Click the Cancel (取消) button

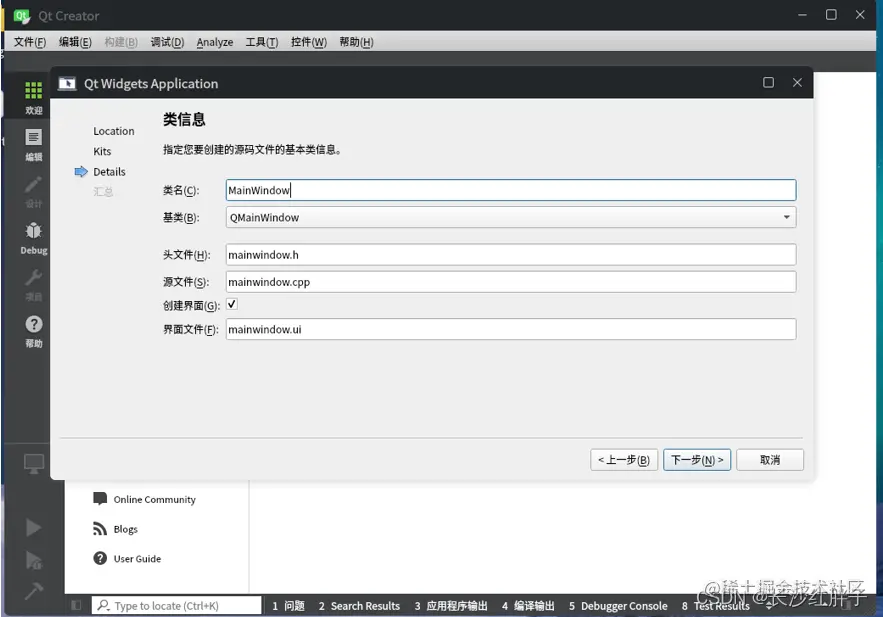tap(770, 460)
